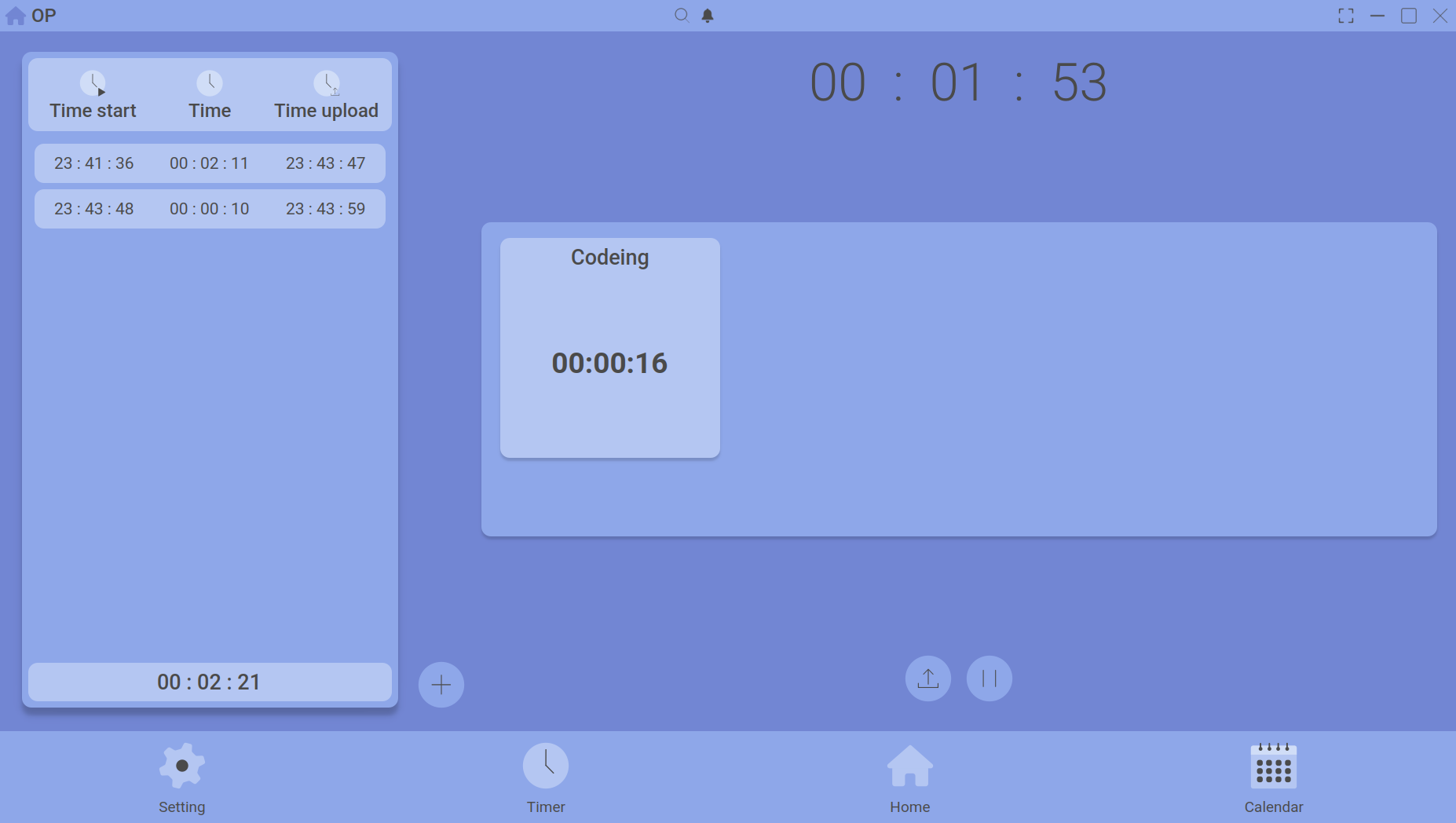This screenshot has height=823, width=1456.
Task: Click duration 00 : 02 : 11
Action: tap(210, 163)
